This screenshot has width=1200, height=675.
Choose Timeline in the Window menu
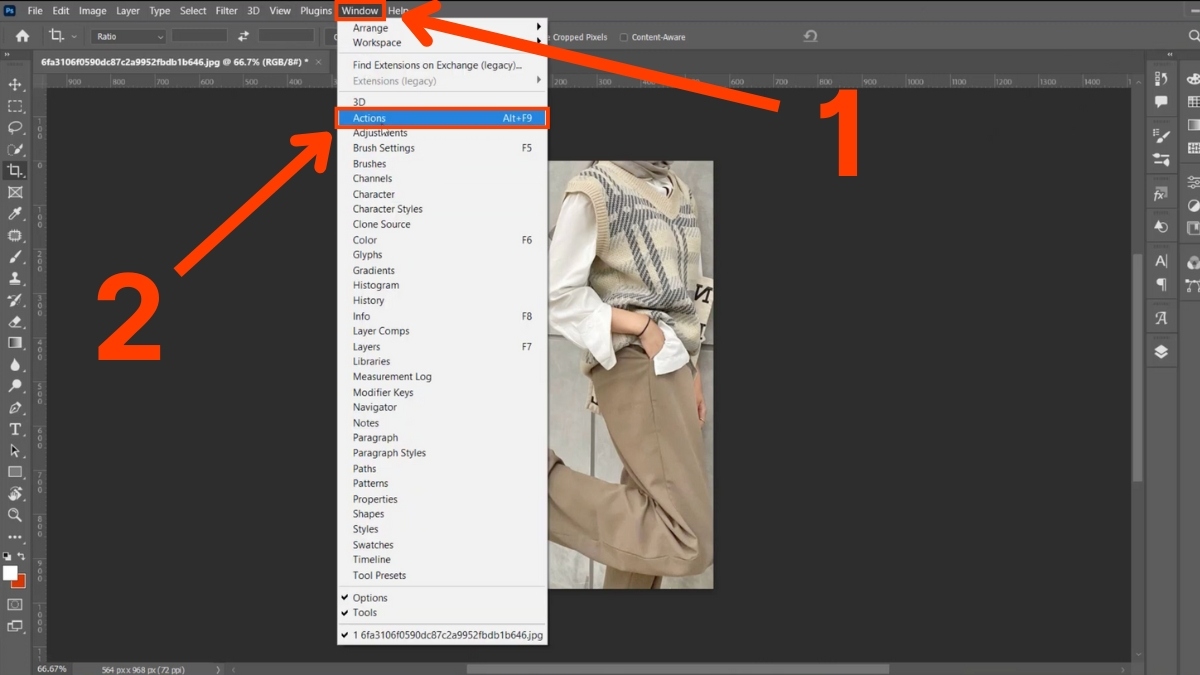tap(442, 560)
